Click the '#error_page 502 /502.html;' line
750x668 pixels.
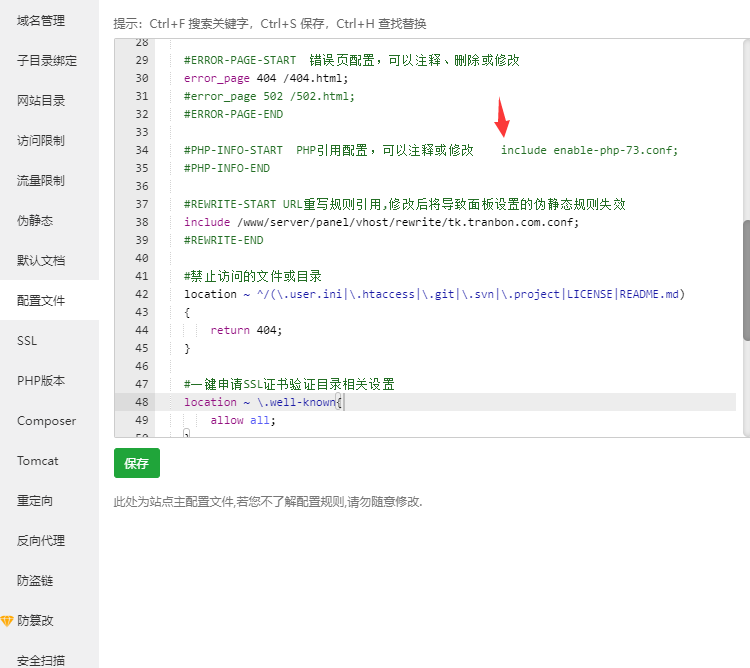[x=269, y=96]
